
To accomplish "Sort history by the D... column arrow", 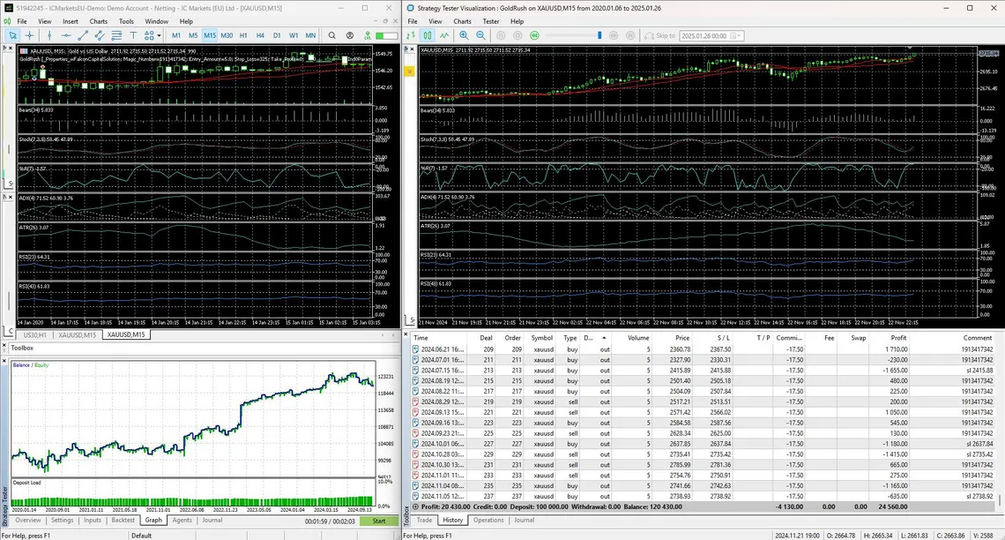I will pos(604,338).
